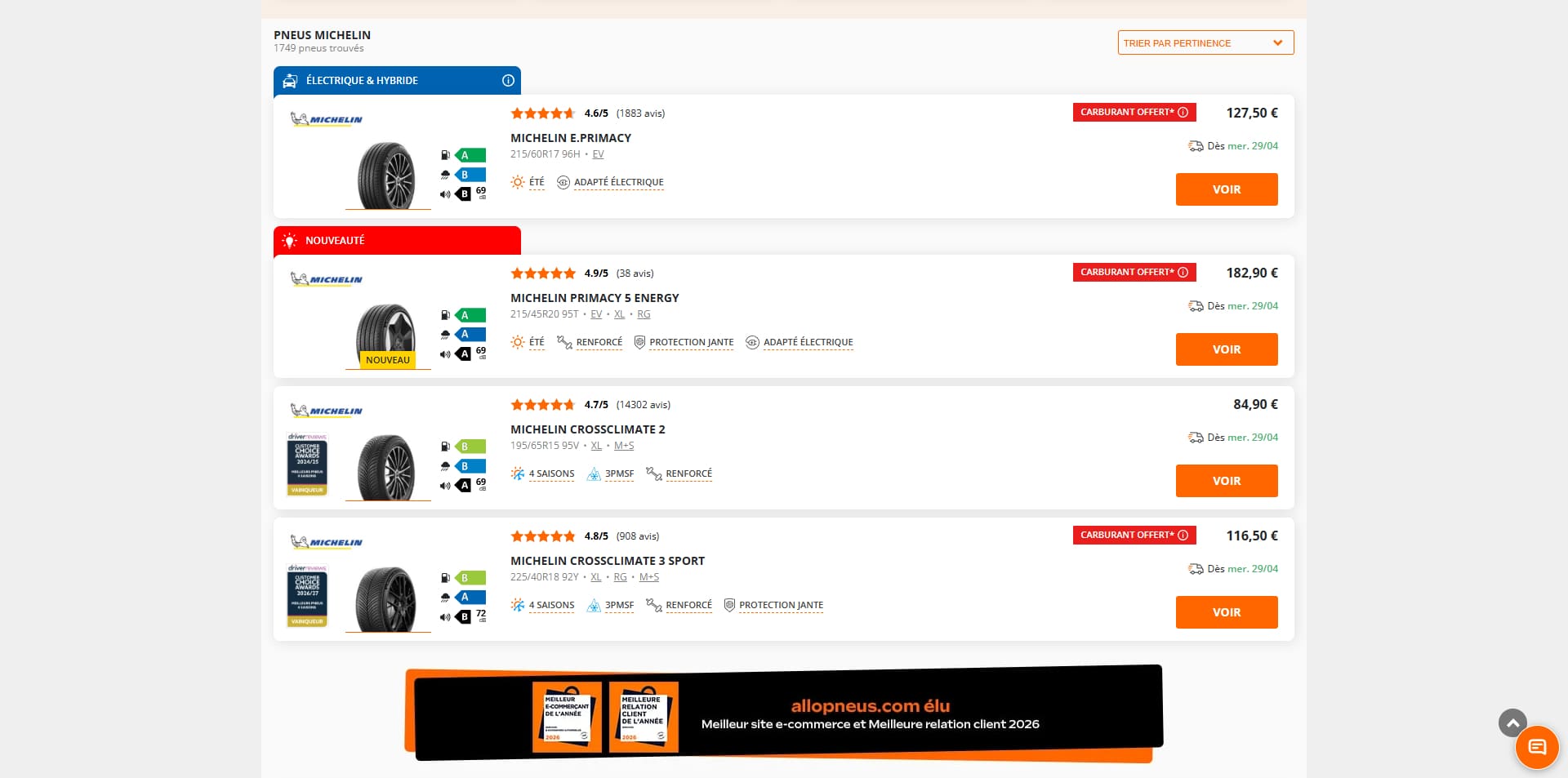Click the EV link under E.Primacy dimensions
This screenshot has height=778, width=1568.
tap(598, 154)
